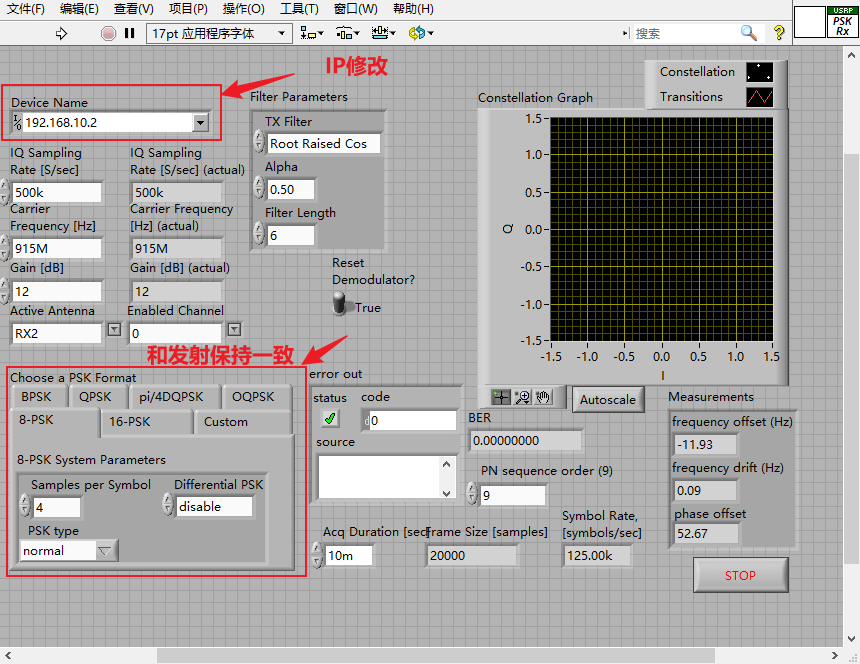Image resolution: width=860 pixels, height=664 pixels.
Task: Click the Pause toolbar icon
Action: click(129, 33)
